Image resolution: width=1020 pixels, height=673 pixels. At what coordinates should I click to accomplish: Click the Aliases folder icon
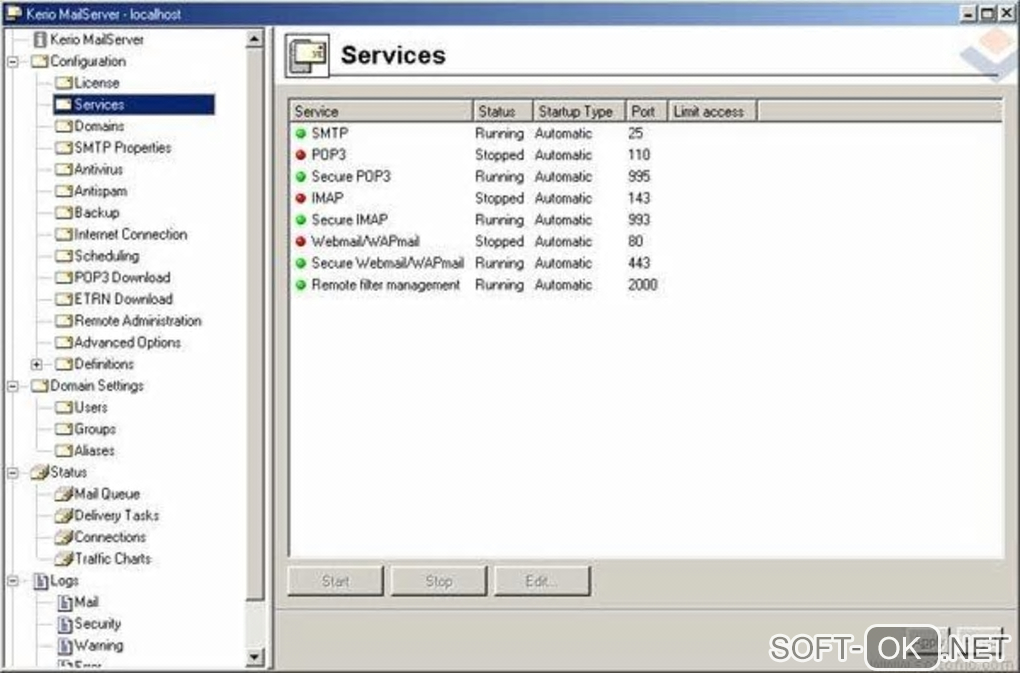coord(64,450)
